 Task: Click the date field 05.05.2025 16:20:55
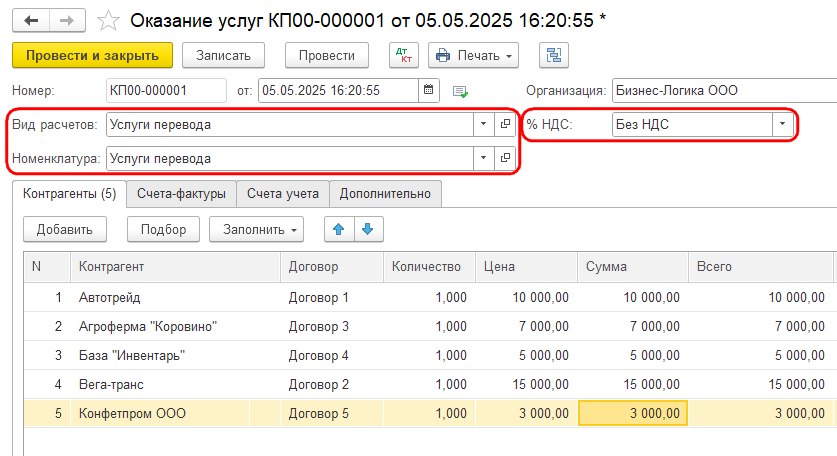click(x=338, y=90)
